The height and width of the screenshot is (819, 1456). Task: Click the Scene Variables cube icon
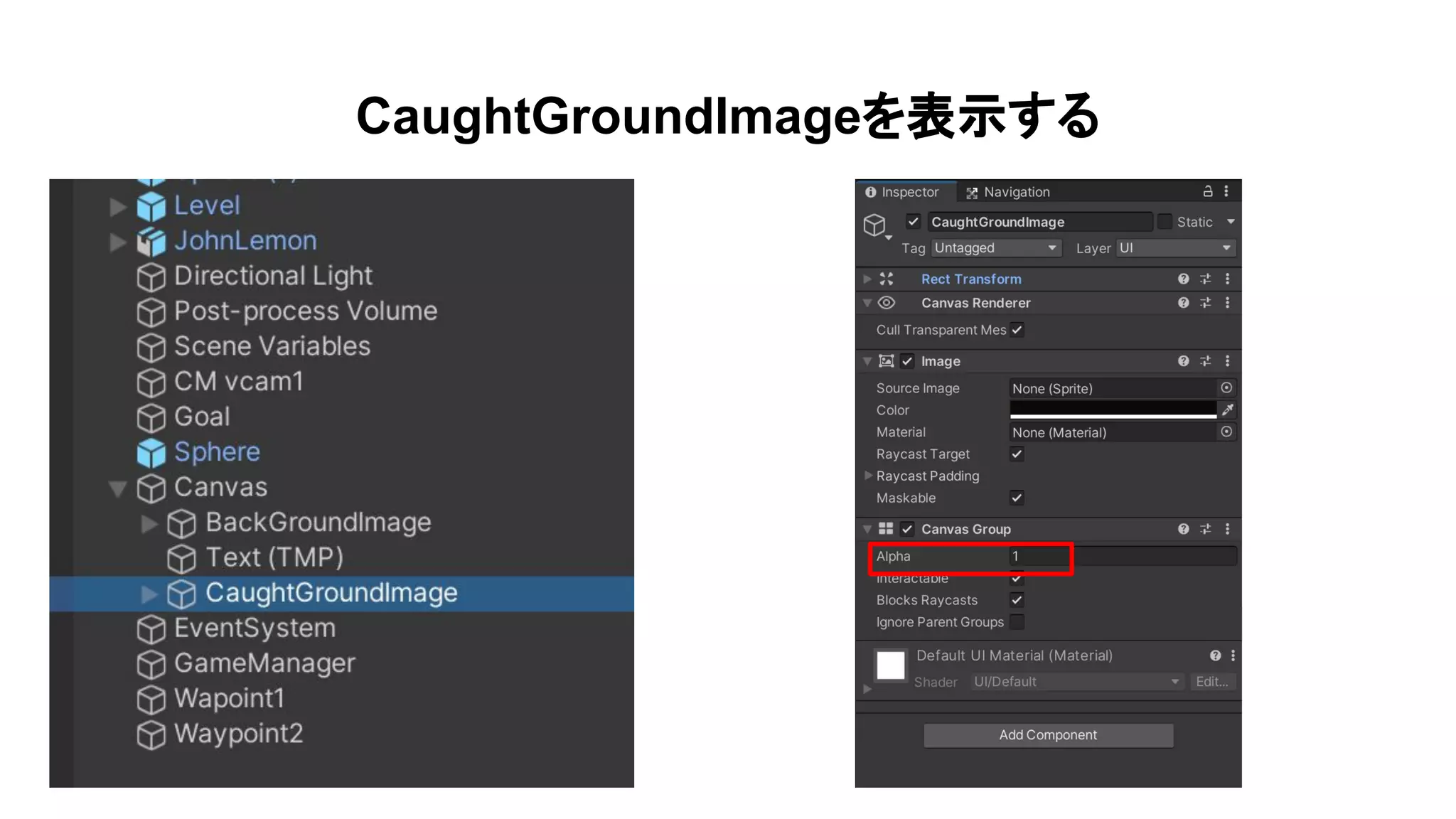(x=151, y=348)
